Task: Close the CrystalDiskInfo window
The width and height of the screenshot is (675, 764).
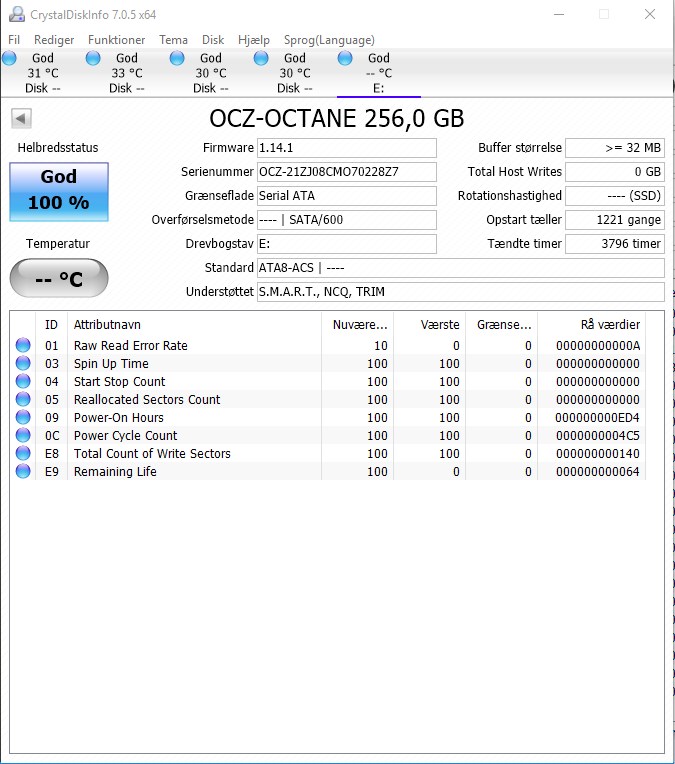Action: pyautogui.click(x=650, y=14)
